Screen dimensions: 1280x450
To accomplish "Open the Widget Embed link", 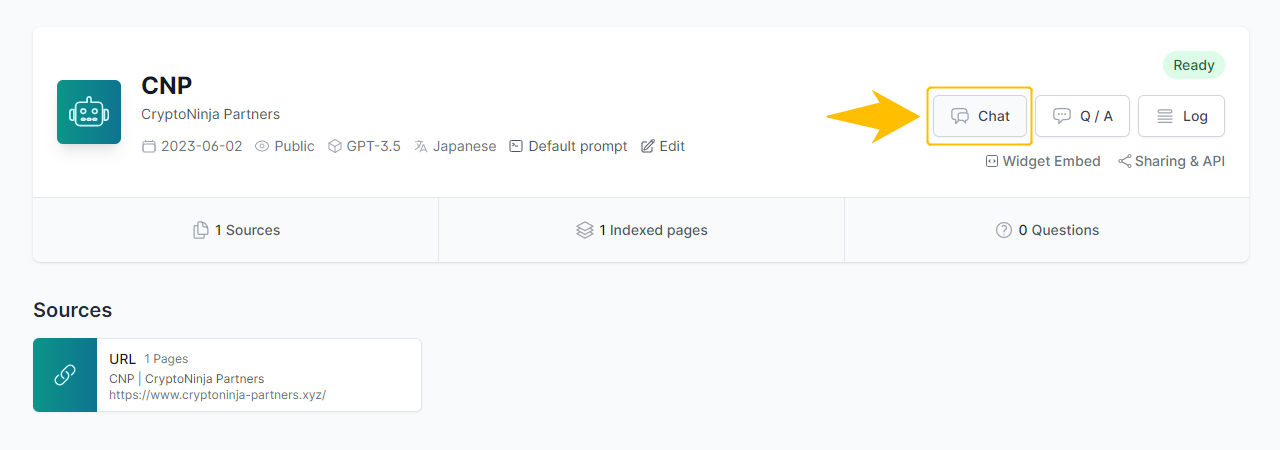I will pyautogui.click(x=1043, y=161).
